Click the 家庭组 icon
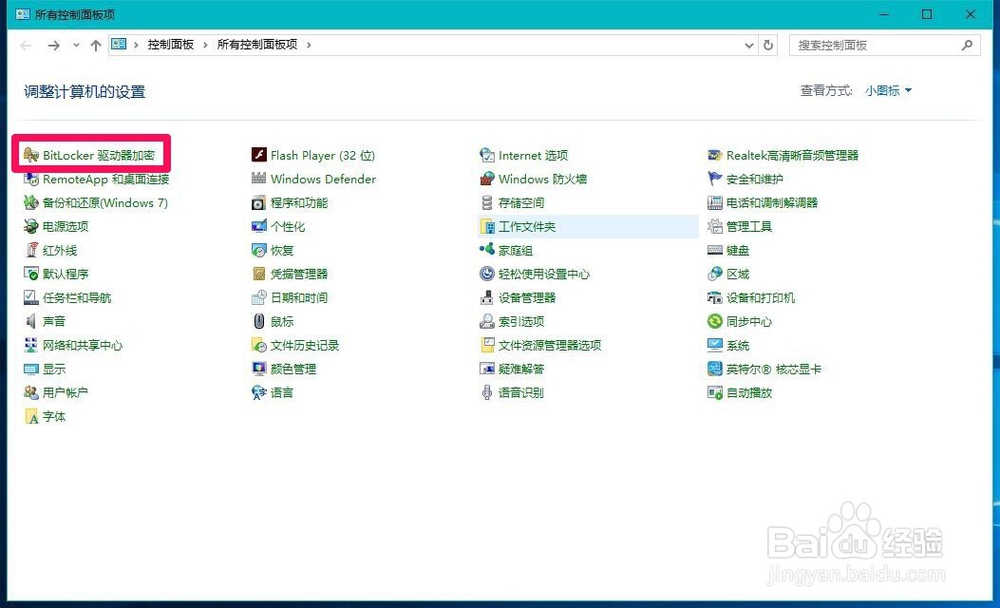This screenshot has width=1000, height=608. point(487,250)
